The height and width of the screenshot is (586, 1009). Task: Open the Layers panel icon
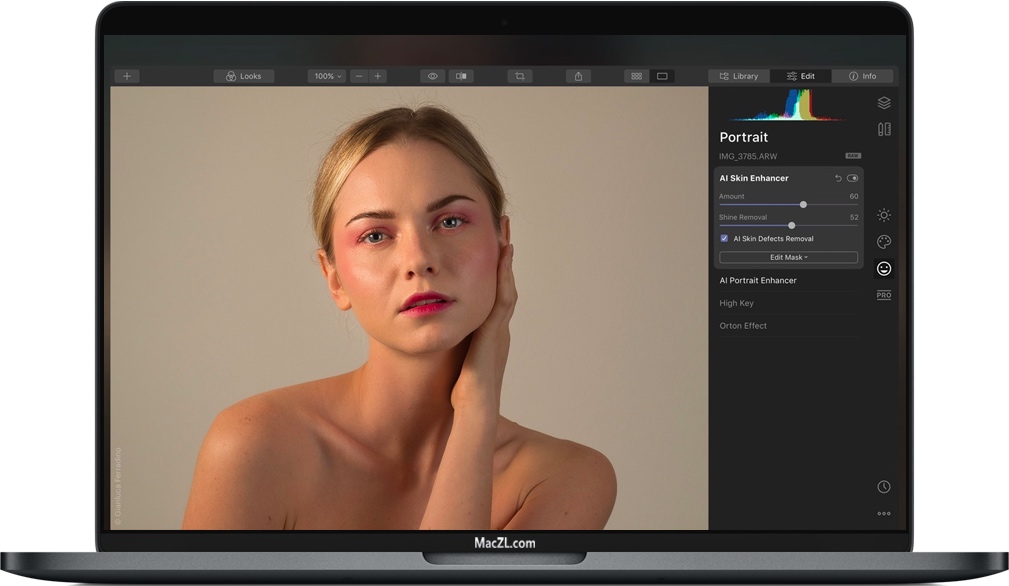(x=883, y=103)
